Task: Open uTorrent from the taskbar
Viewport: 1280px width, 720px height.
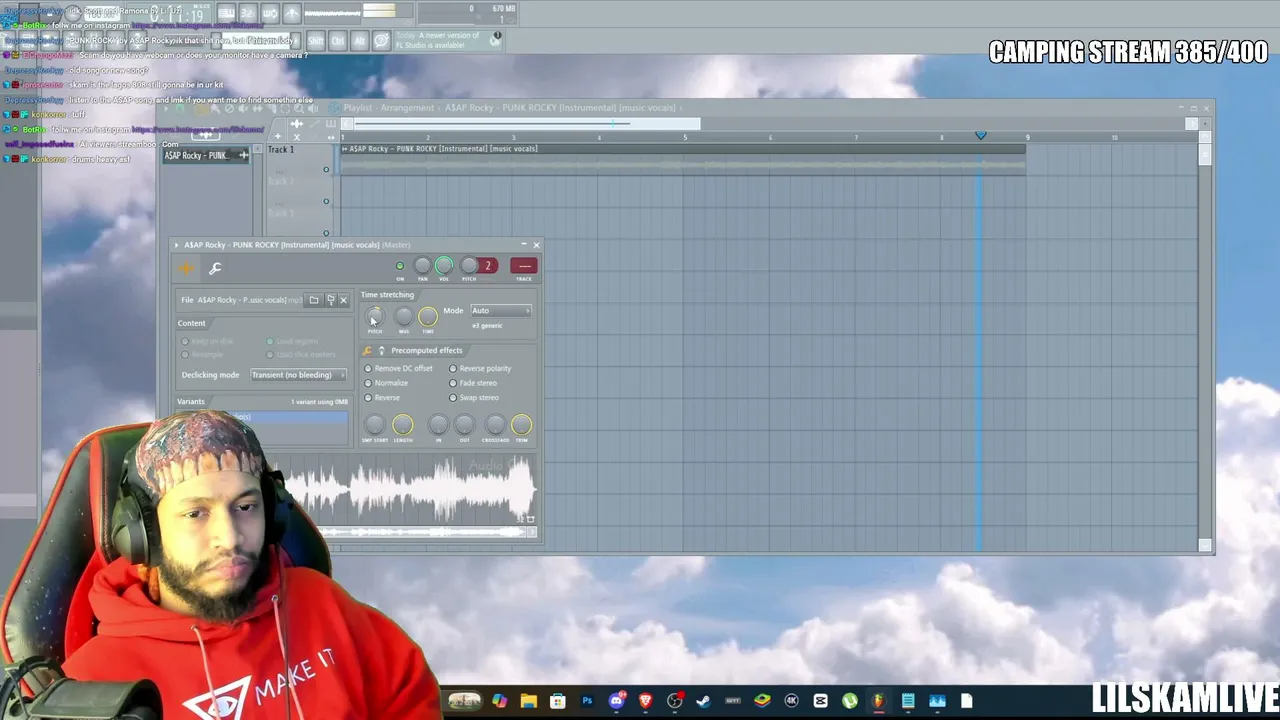Action: [850, 701]
